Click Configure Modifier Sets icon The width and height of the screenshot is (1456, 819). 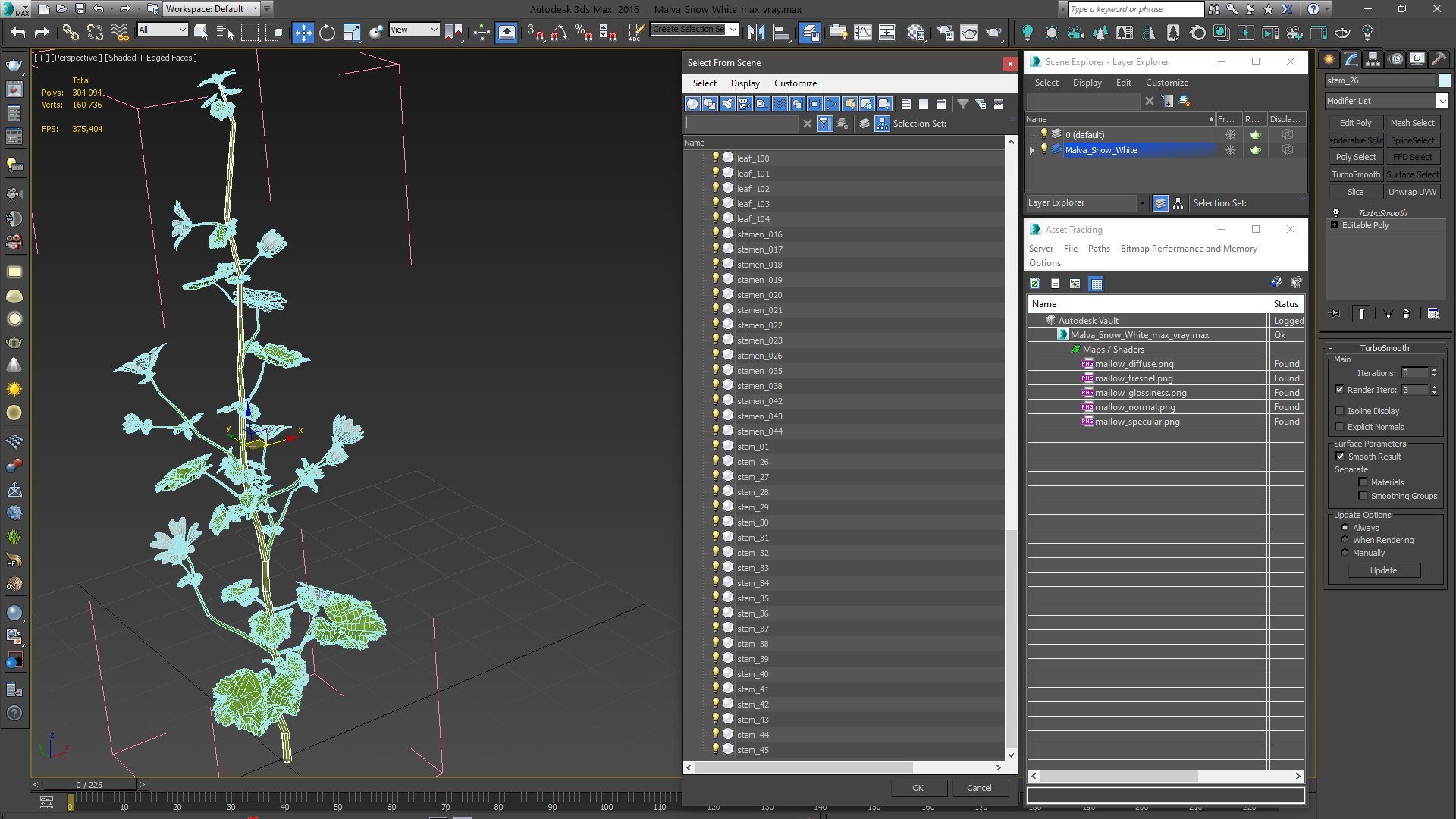1433,314
